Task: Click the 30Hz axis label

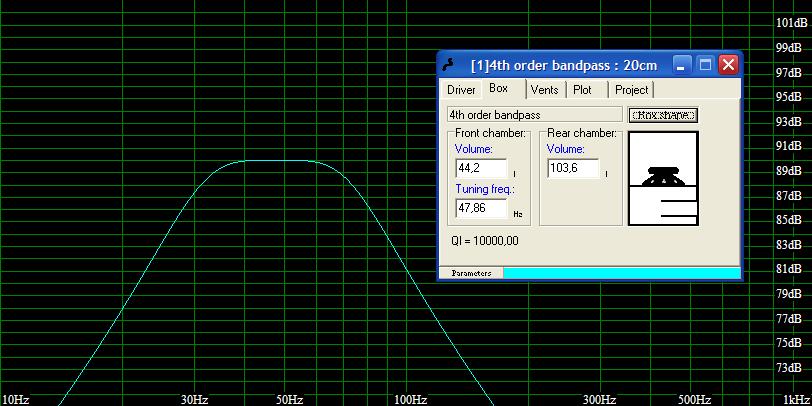Action: click(x=194, y=400)
